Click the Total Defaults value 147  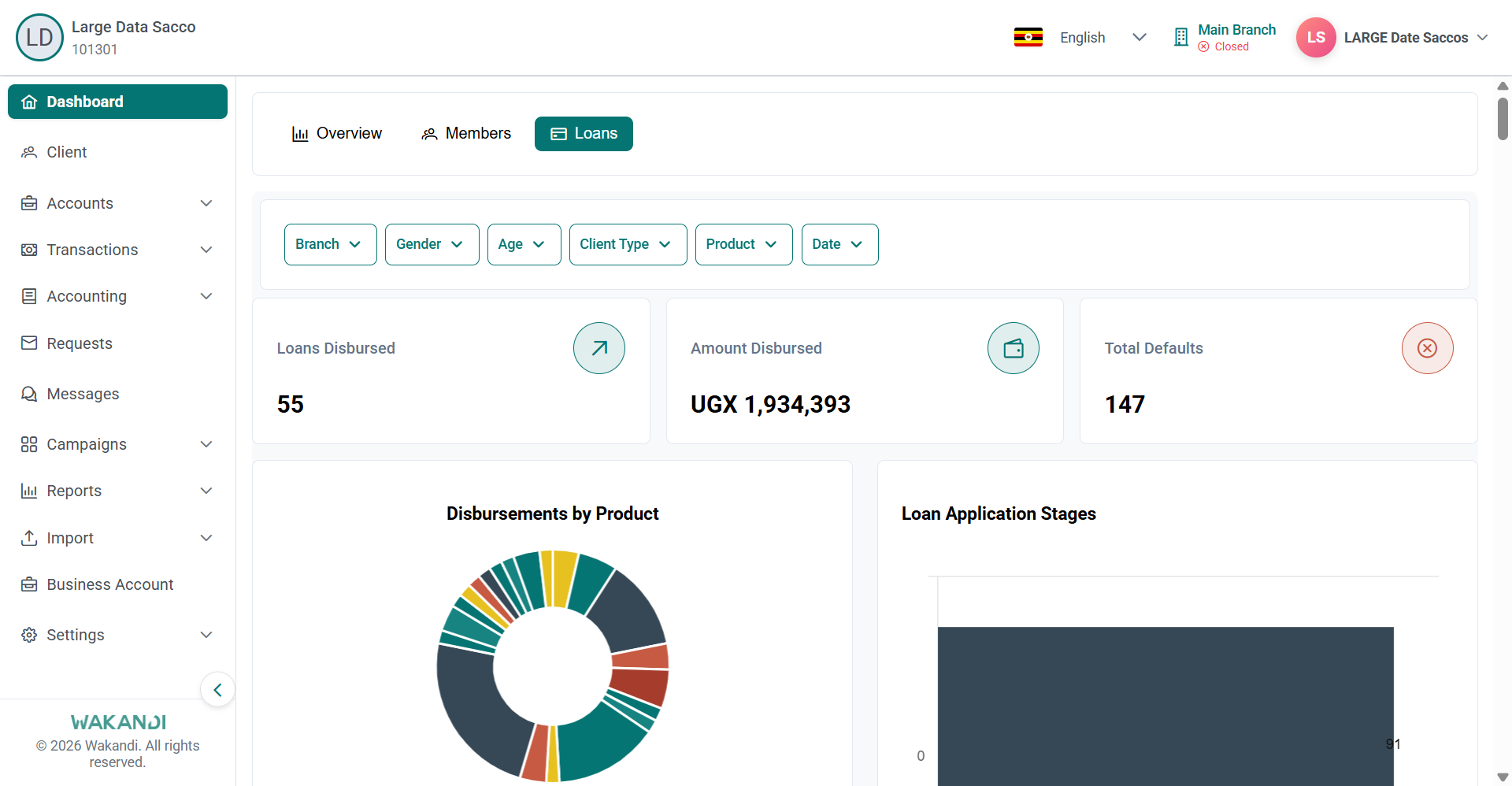point(1125,404)
